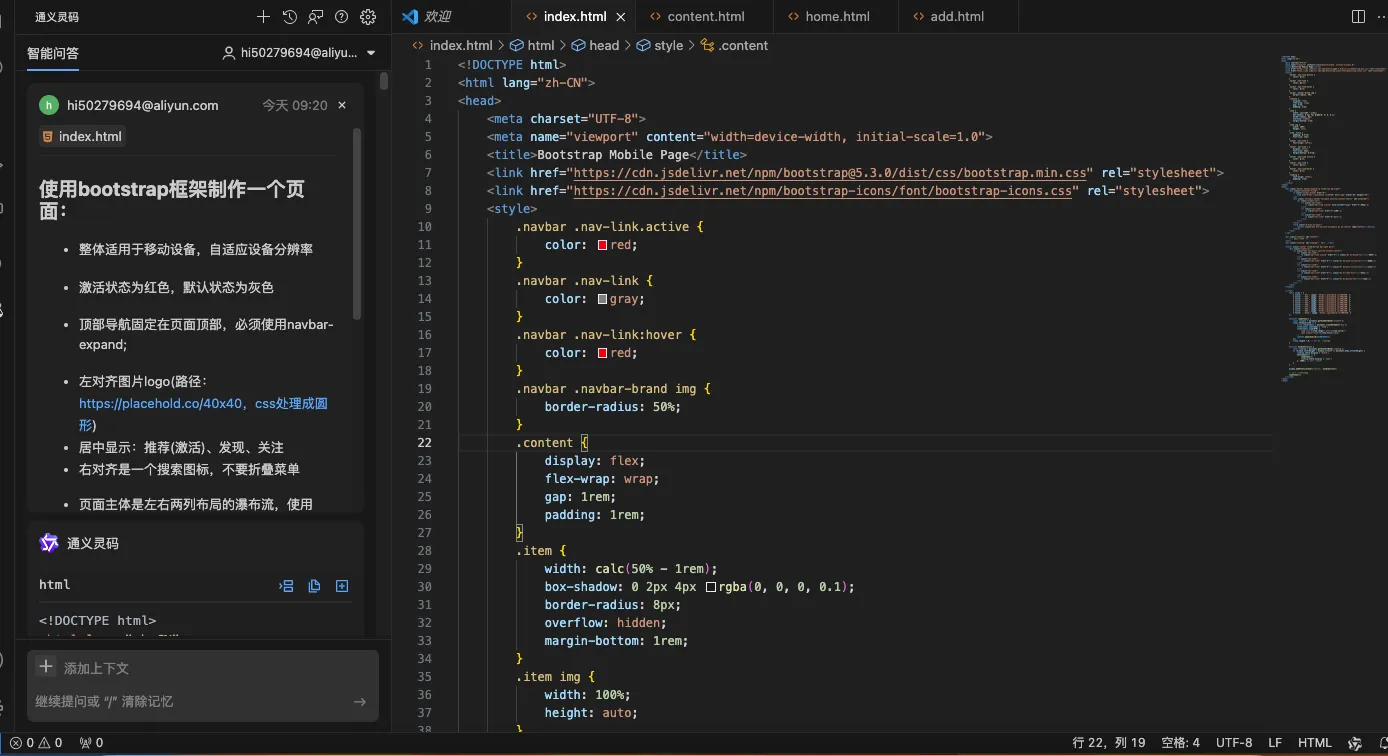Open the account dropdown hi50279694@aliyu...
1388x756 pixels.
(x=299, y=53)
